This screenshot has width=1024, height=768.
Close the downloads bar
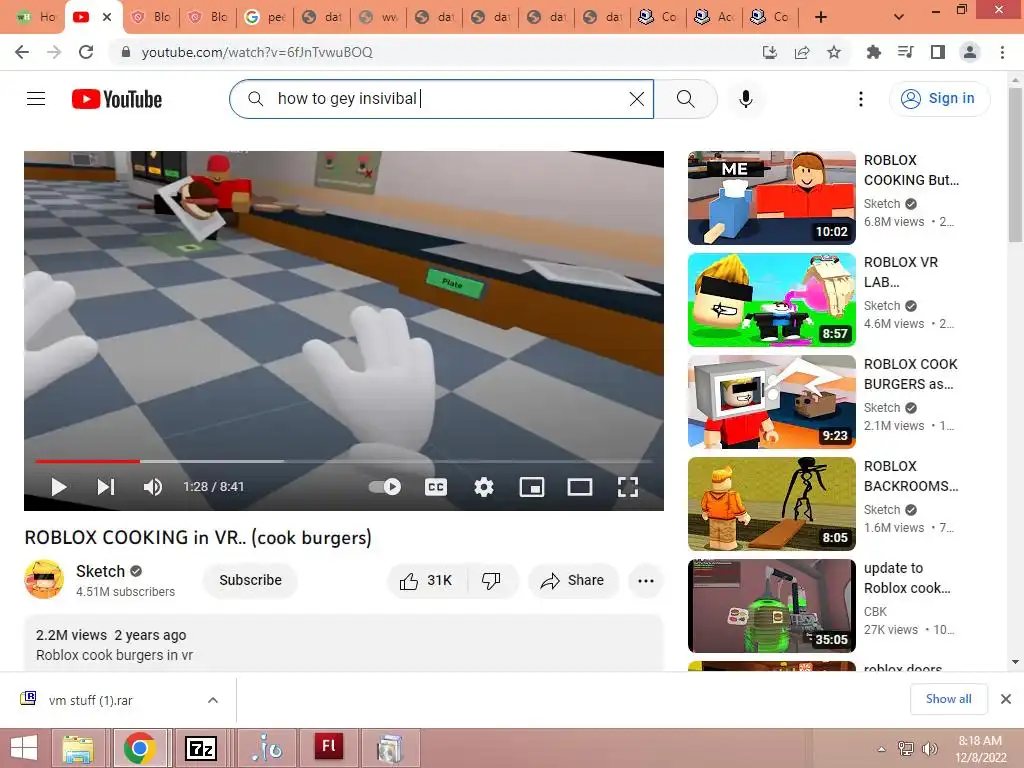tap(1006, 699)
